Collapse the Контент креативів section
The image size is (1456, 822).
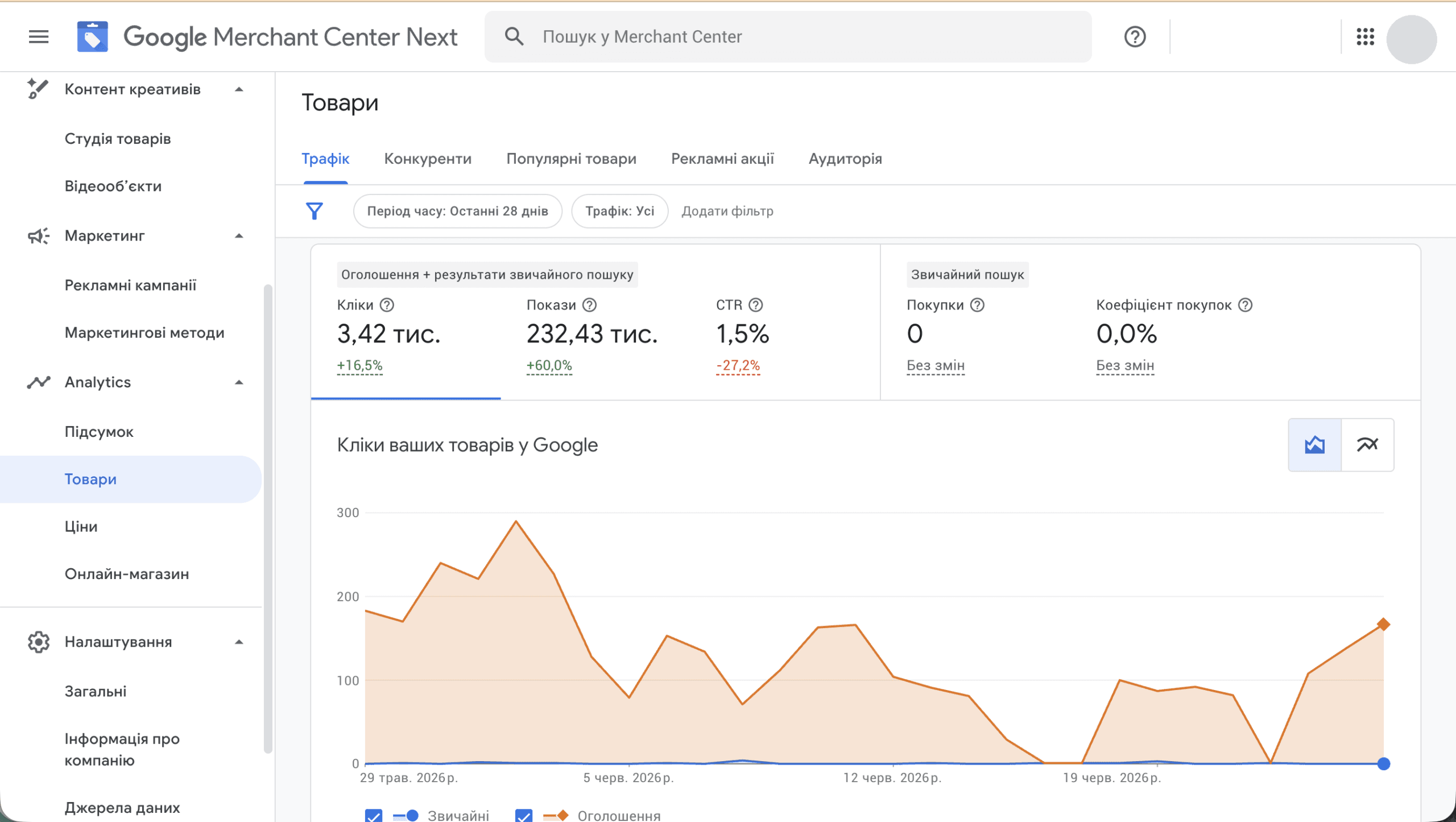click(239, 89)
